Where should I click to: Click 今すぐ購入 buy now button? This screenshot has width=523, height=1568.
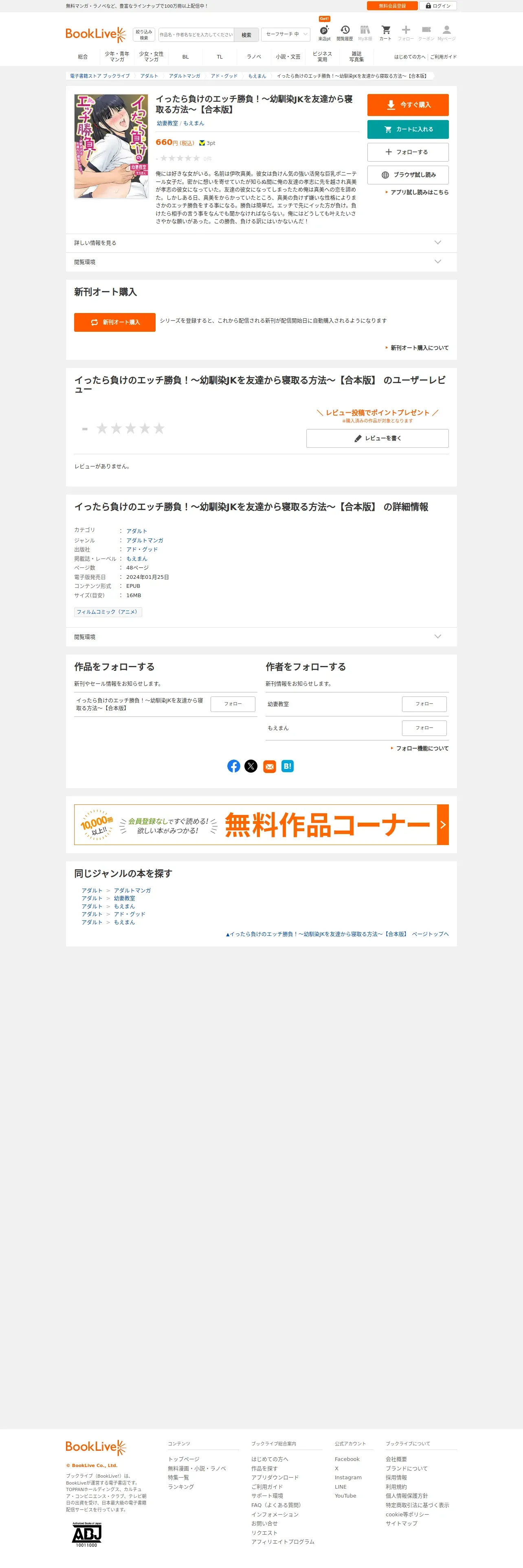408,105
